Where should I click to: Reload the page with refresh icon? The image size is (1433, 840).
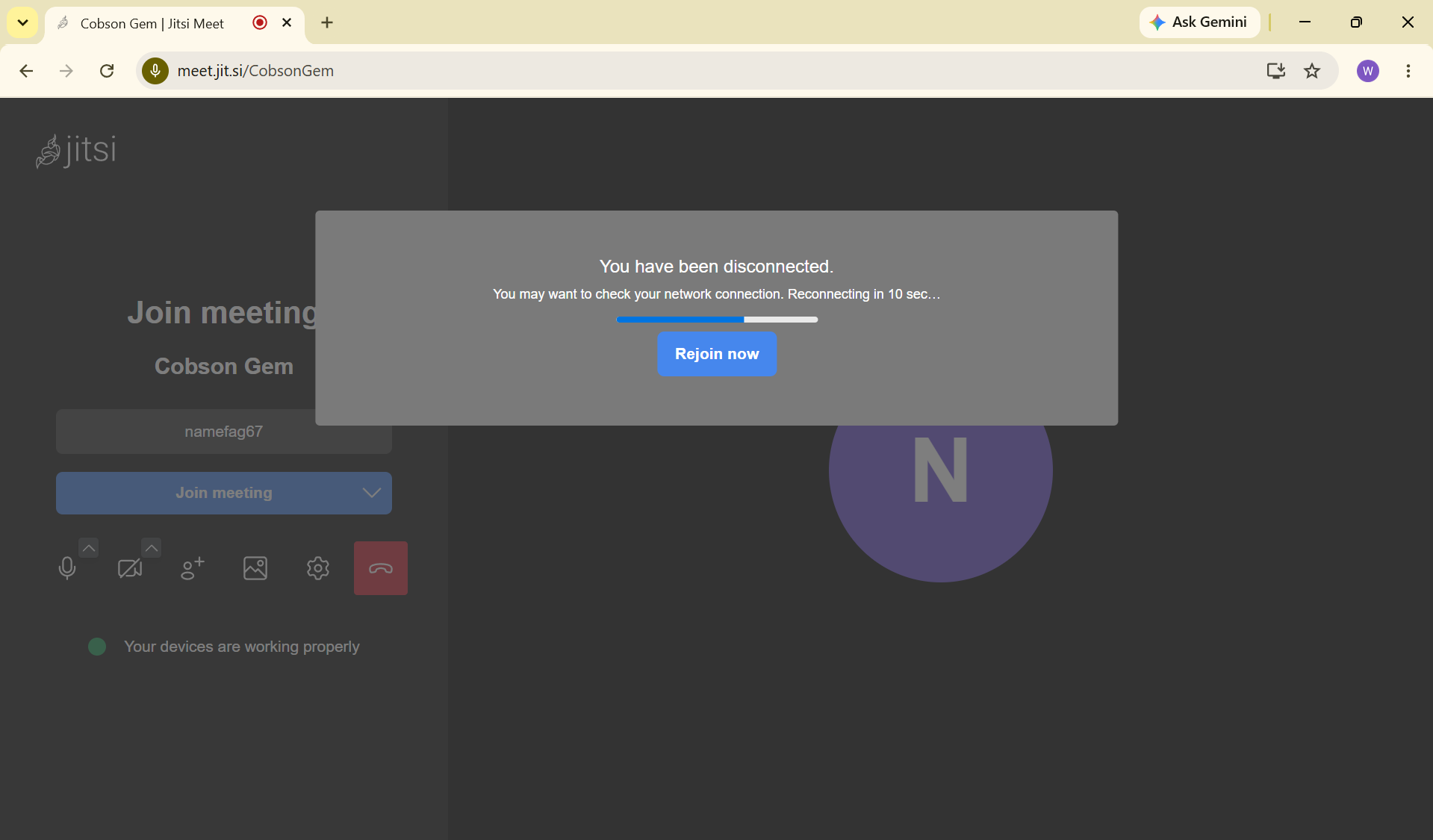(107, 71)
